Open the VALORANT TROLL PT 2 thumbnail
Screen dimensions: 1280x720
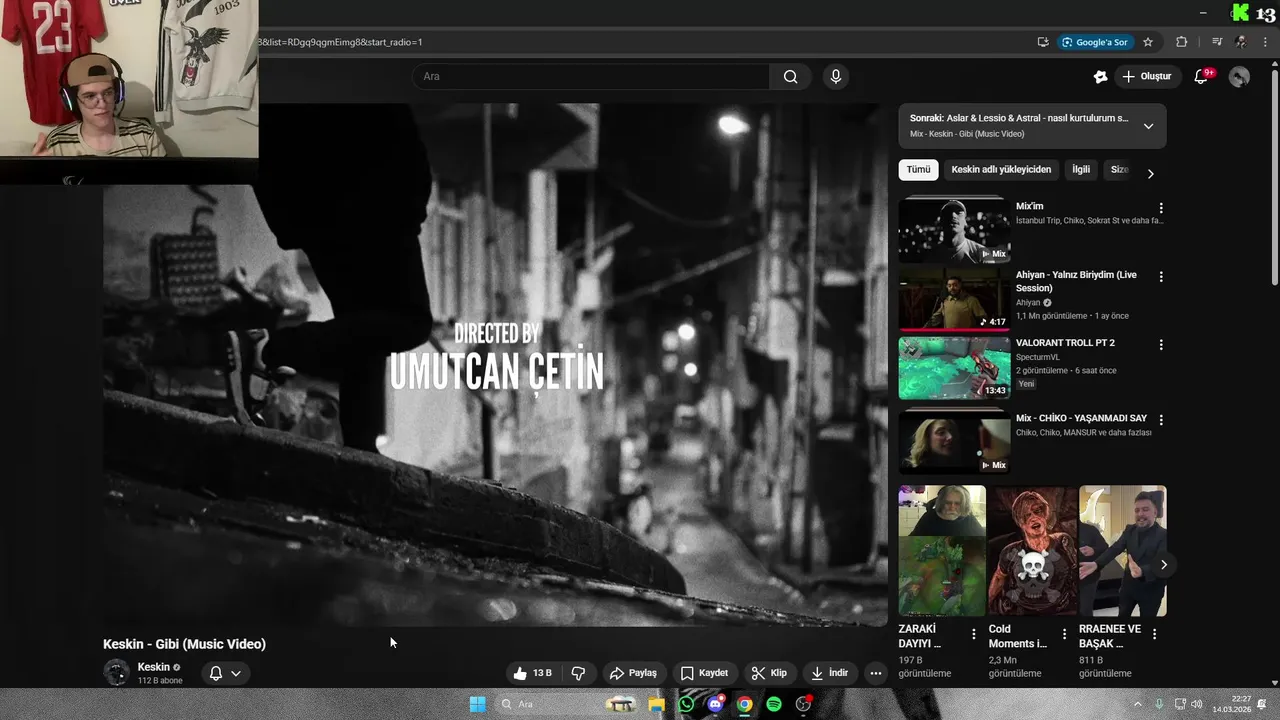click(x=954, y=367)
